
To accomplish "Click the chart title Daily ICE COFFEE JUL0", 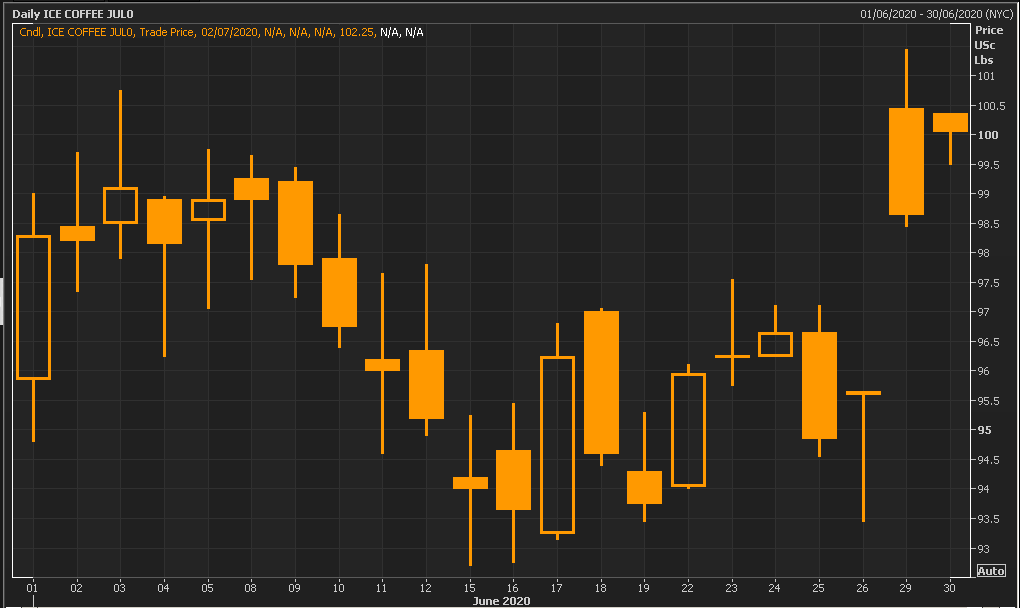I will 73,14.
